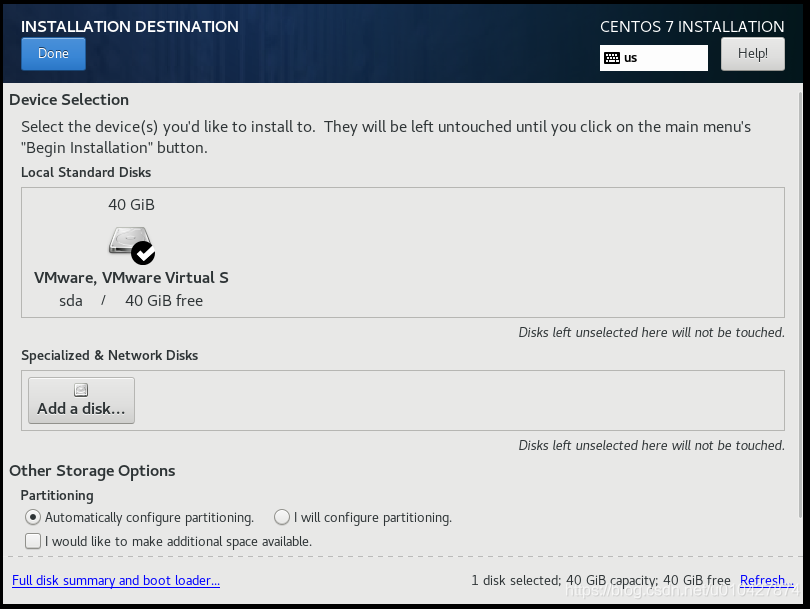Open Full disk summary and boot loader link

click(x=116, y=581)
